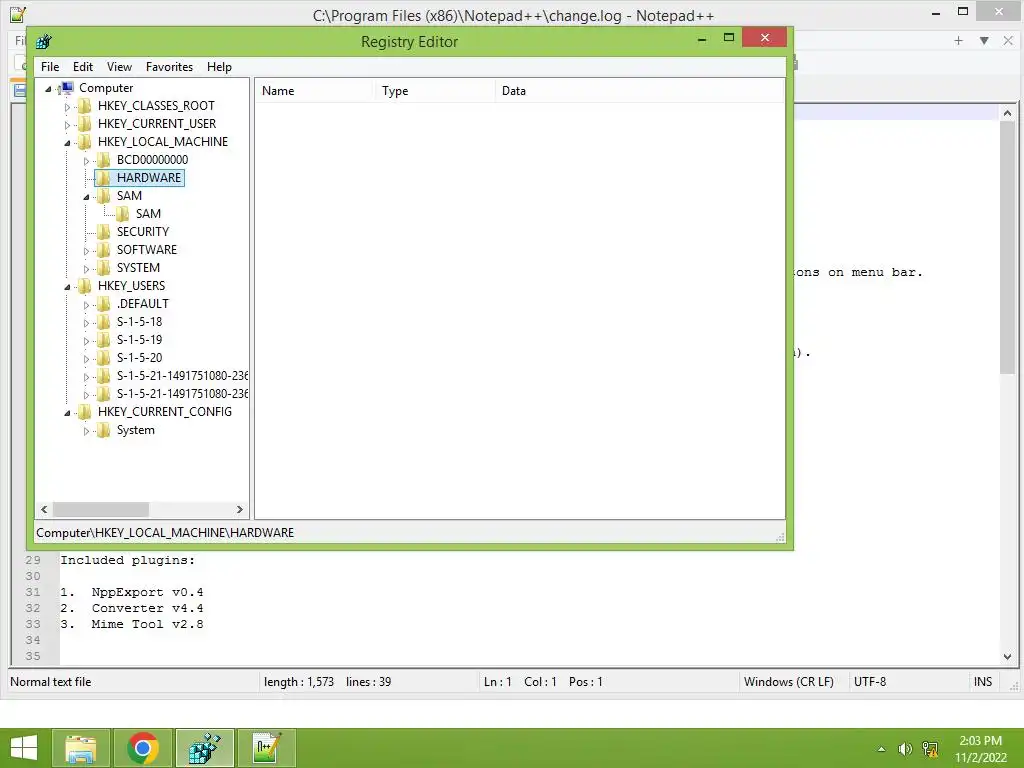This screenshot has height=768, width=1024.
Task: Select the S-1-5-20 key
Action: pos(139,358)
